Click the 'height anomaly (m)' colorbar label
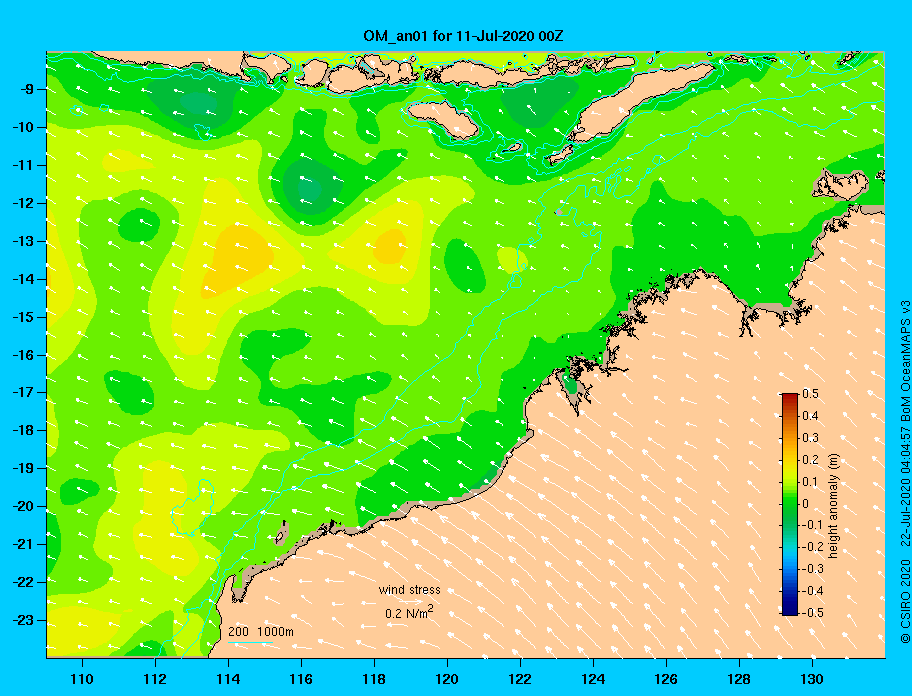 point(833,506)
